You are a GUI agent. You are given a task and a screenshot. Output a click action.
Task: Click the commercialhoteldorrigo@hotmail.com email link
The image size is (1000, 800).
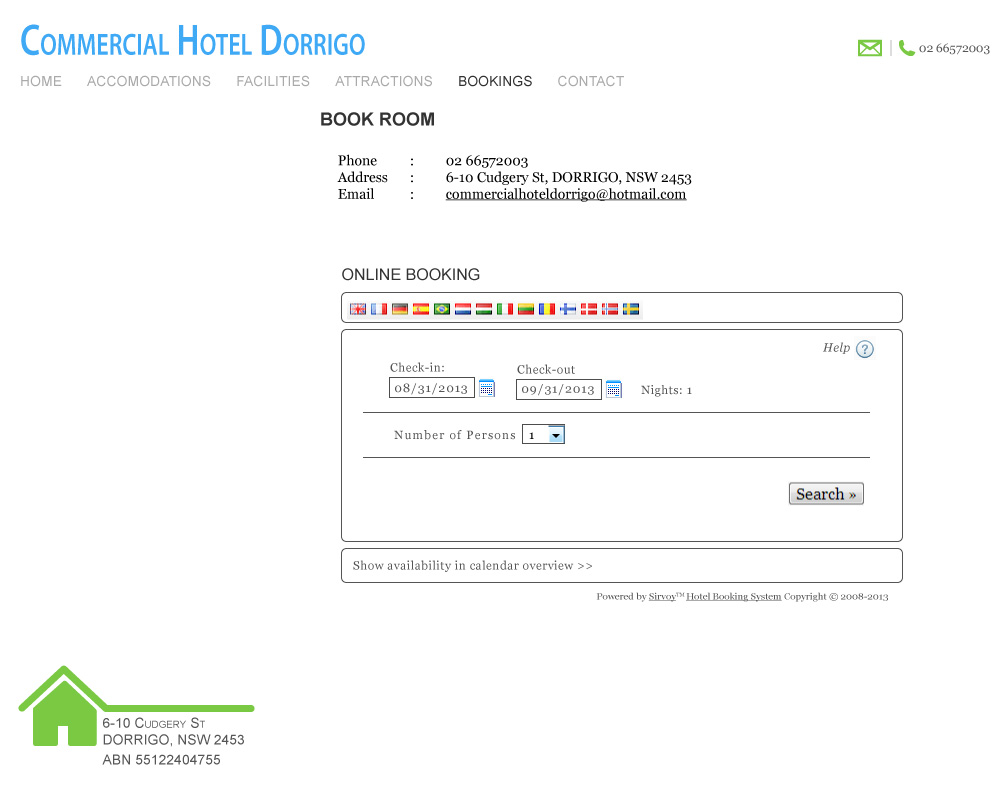pos(566,195)
